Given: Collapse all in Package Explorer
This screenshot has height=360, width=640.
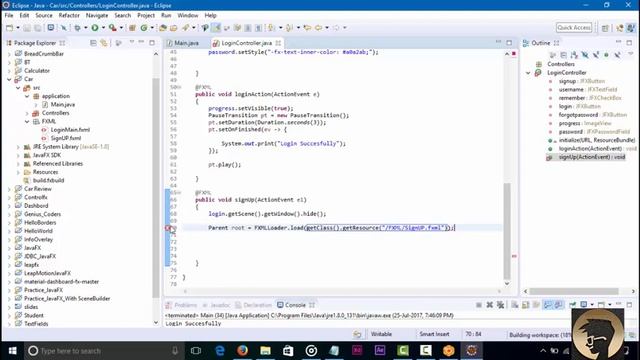Looking at the screenshot, I should 93,43.
